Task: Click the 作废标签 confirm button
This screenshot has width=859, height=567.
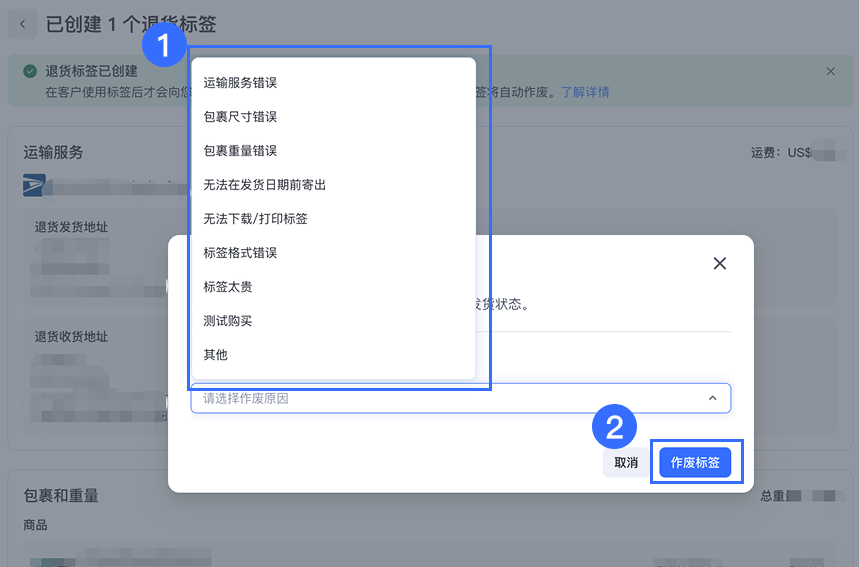Action: pos(695,462)
